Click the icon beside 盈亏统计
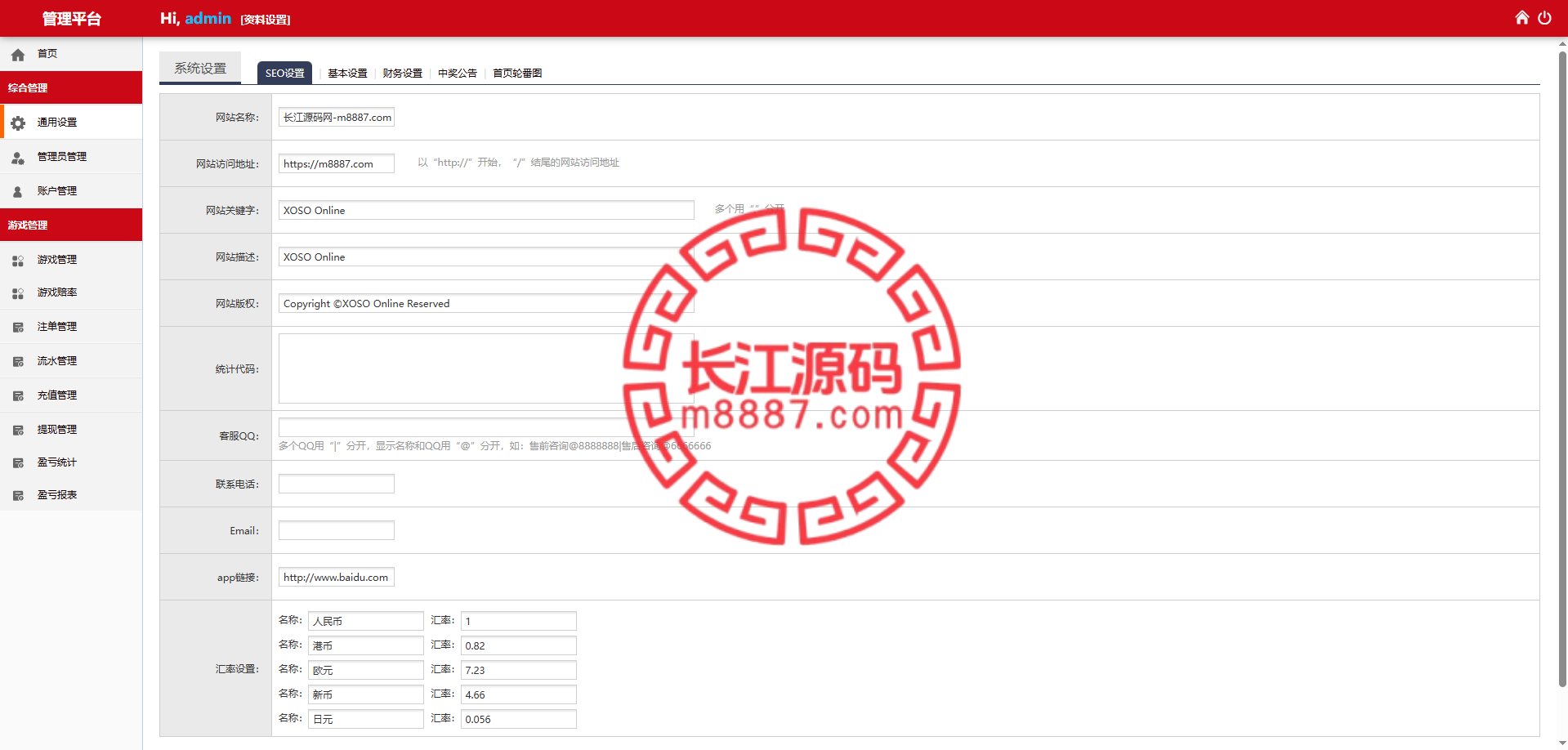 18,463
